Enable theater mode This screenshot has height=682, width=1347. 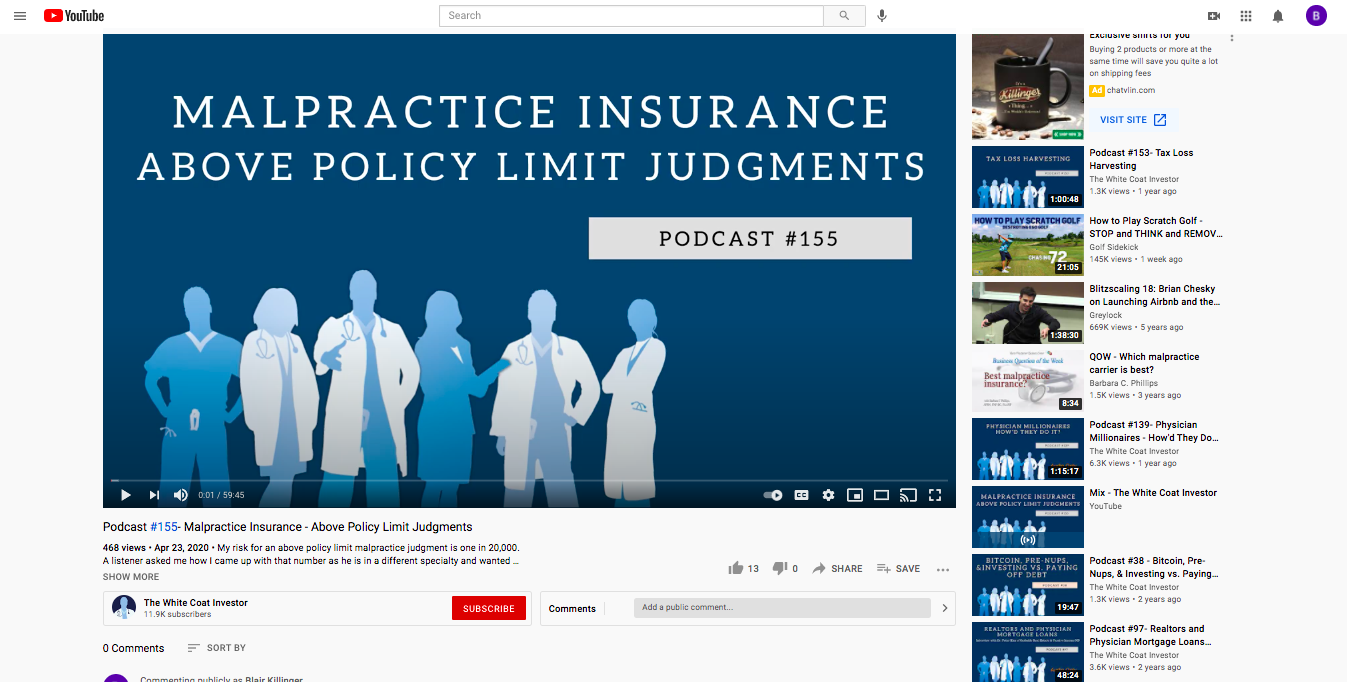coord(881,495)
